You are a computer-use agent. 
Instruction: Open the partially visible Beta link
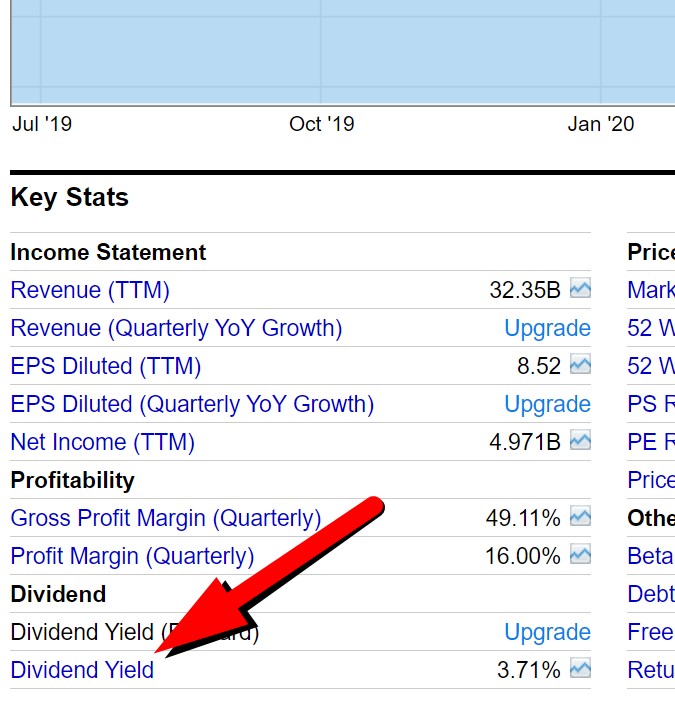pos(650,557)
